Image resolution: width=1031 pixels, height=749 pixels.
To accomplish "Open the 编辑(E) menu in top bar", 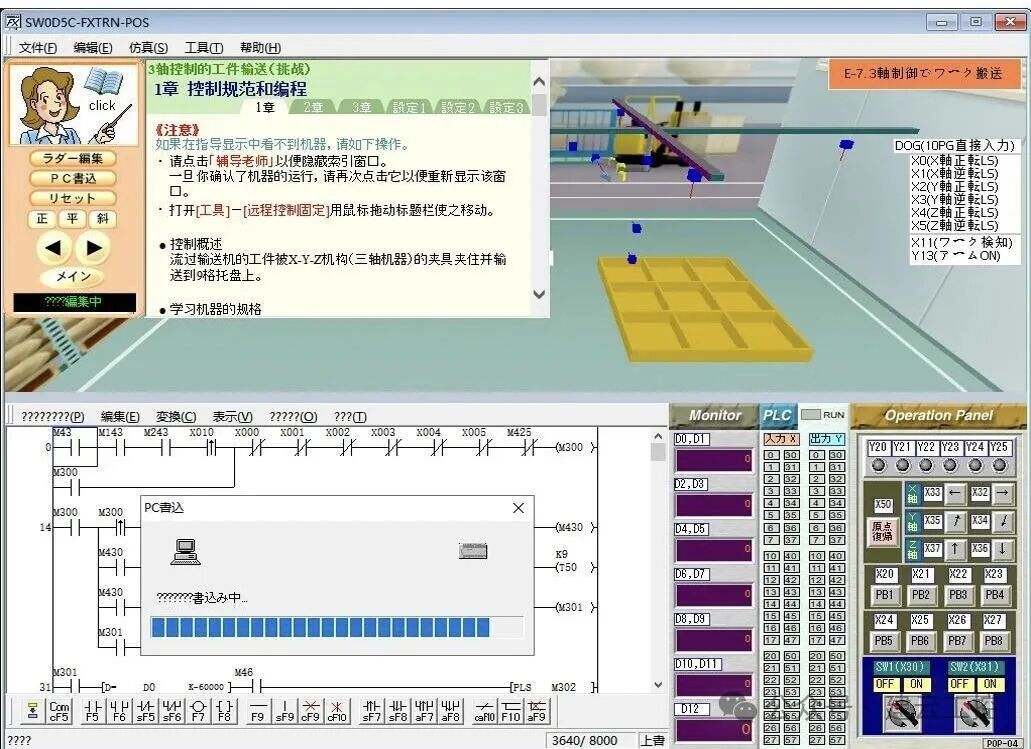I will click(93, 47).
